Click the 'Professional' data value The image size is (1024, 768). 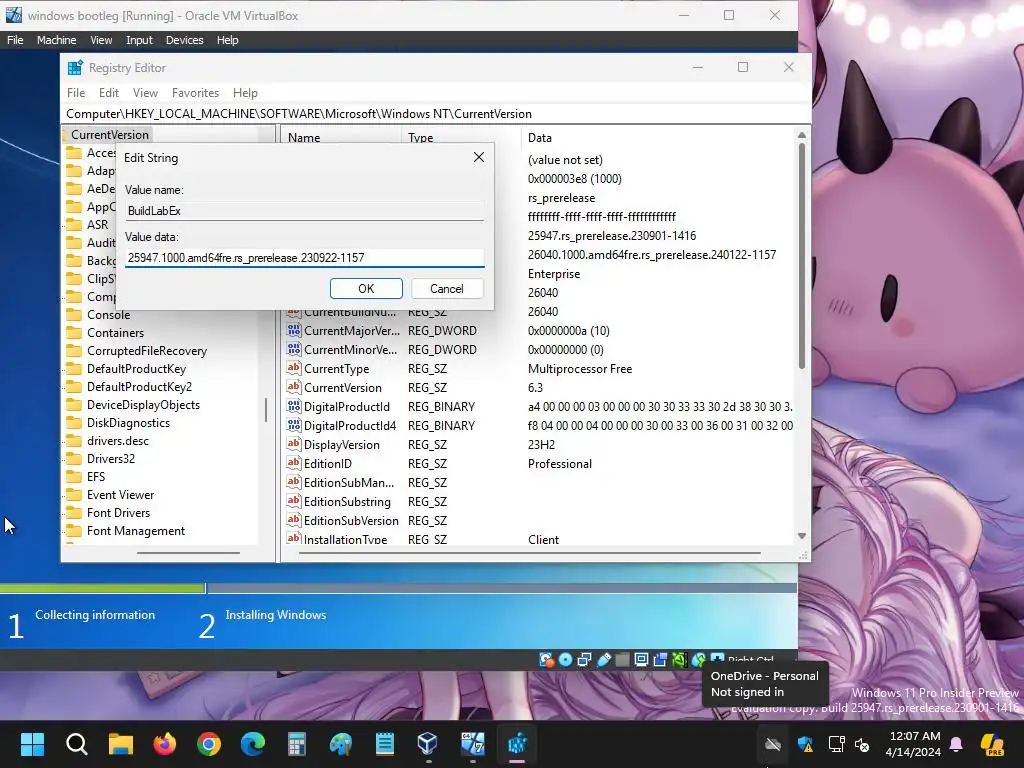tap(560, 464)
